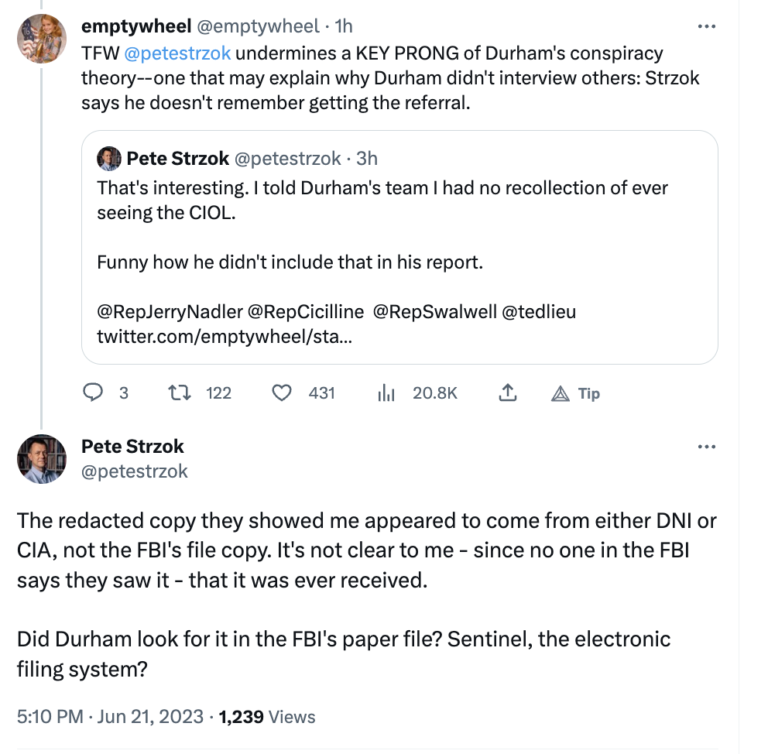Click the share icon on emptywheel's tweet

pyautogui.click(x=507, y=393)
